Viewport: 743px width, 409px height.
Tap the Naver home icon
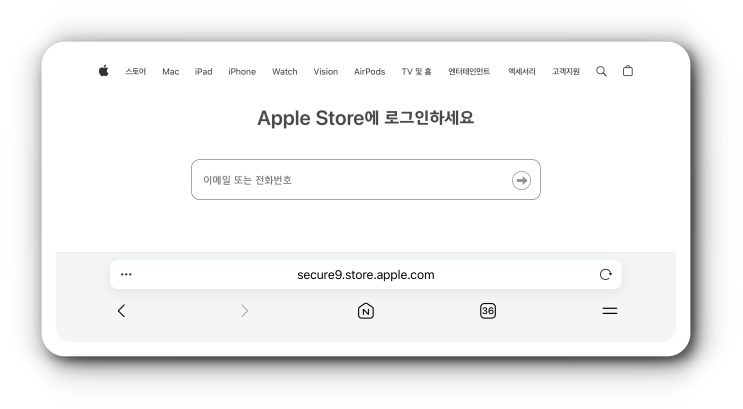coord(366,311)
